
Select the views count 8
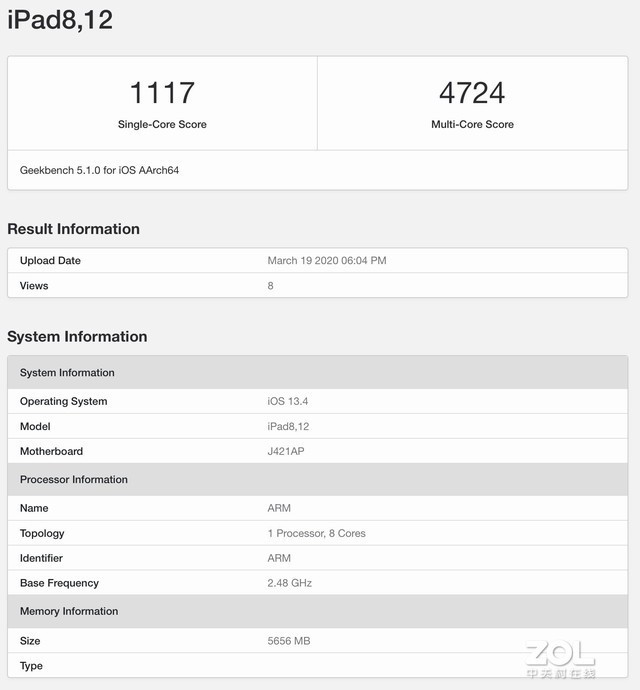(x=270, y=286)
